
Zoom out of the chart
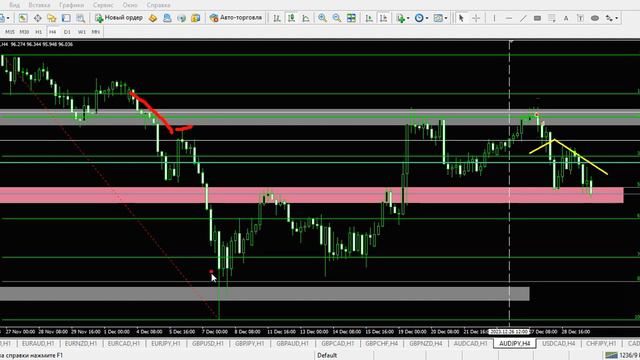[337, 18]
